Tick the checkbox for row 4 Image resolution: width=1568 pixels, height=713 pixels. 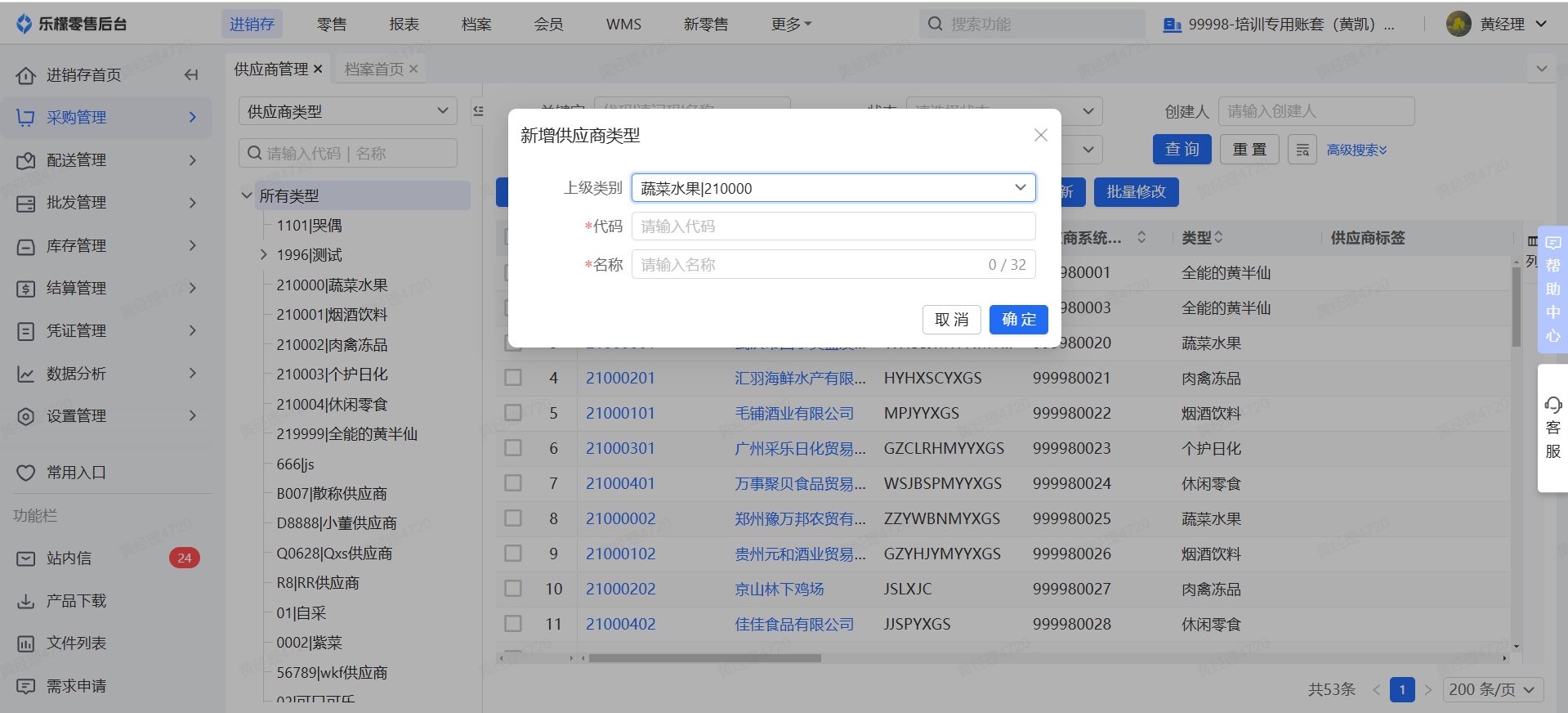click(513, 378)
